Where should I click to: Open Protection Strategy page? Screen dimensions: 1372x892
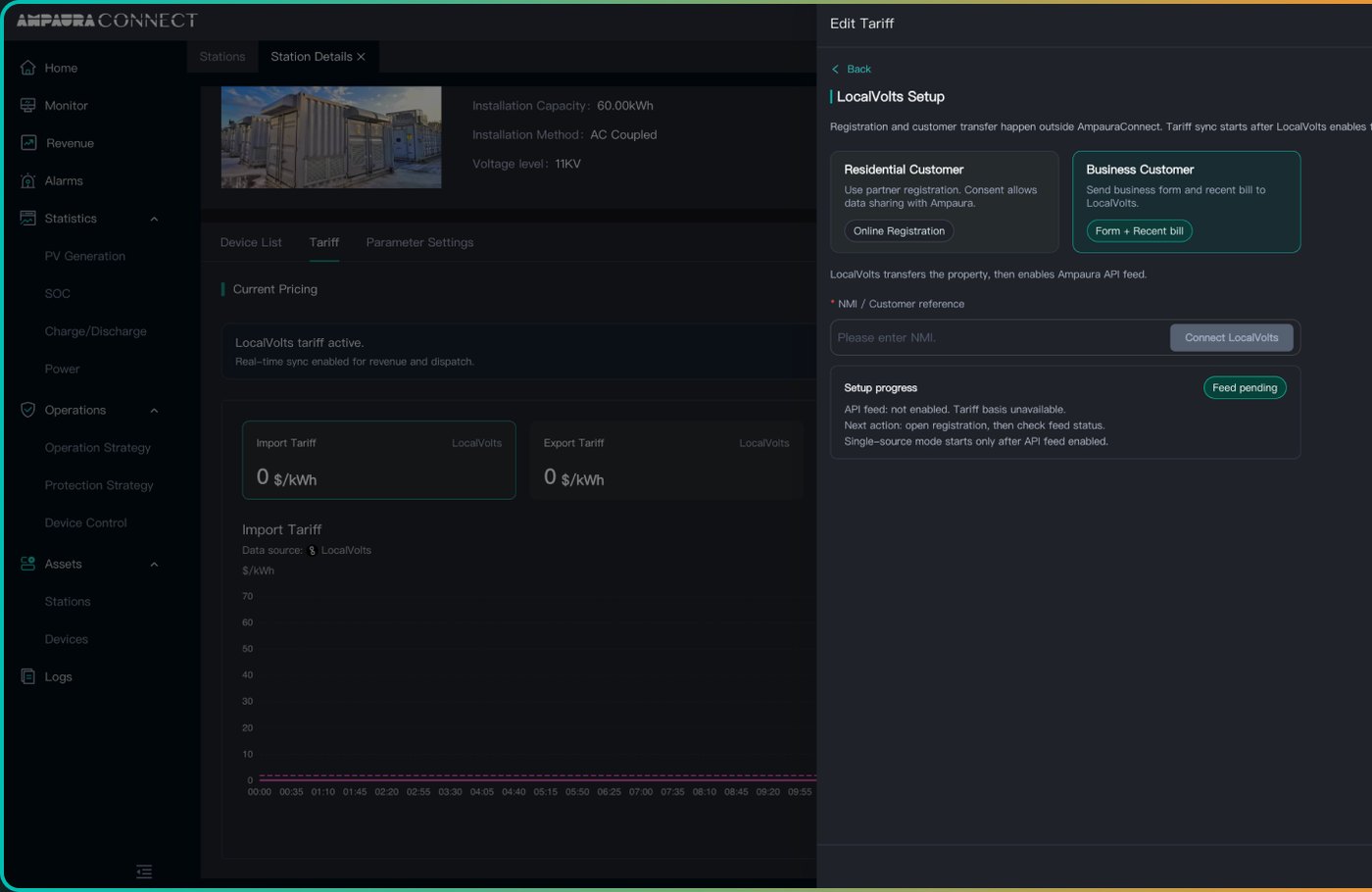pyautogui.click(x=99, y=485)
